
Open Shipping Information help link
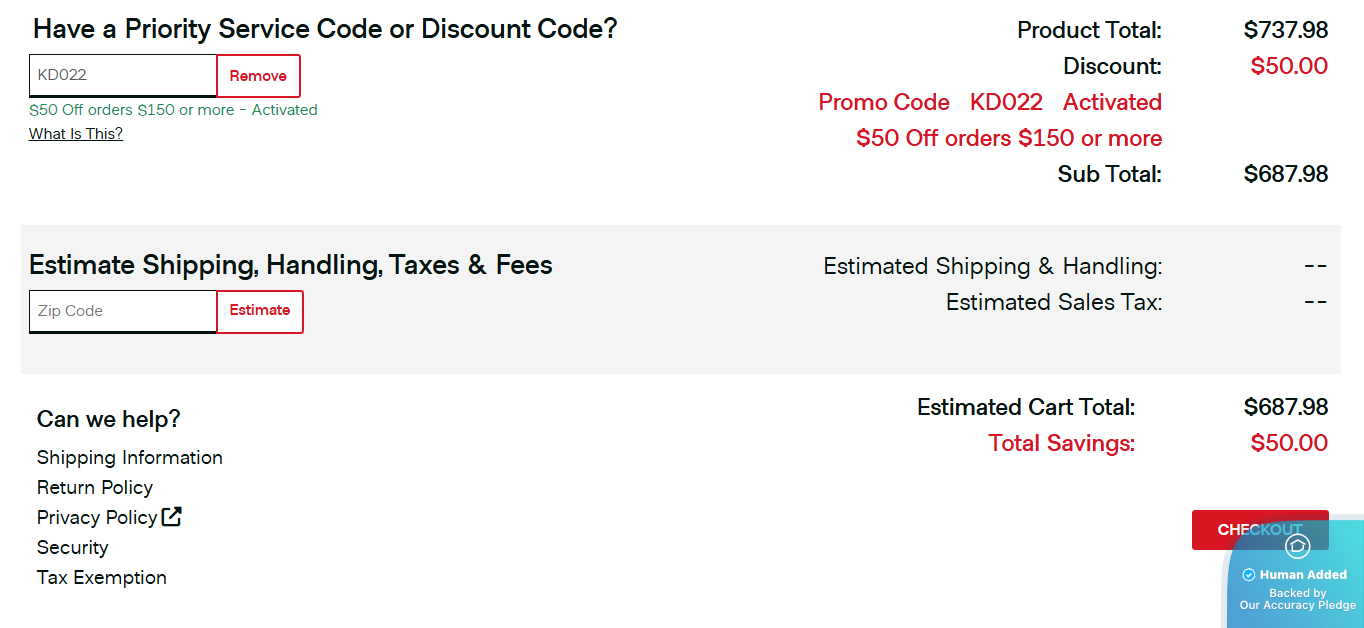(x=130, y=458)
